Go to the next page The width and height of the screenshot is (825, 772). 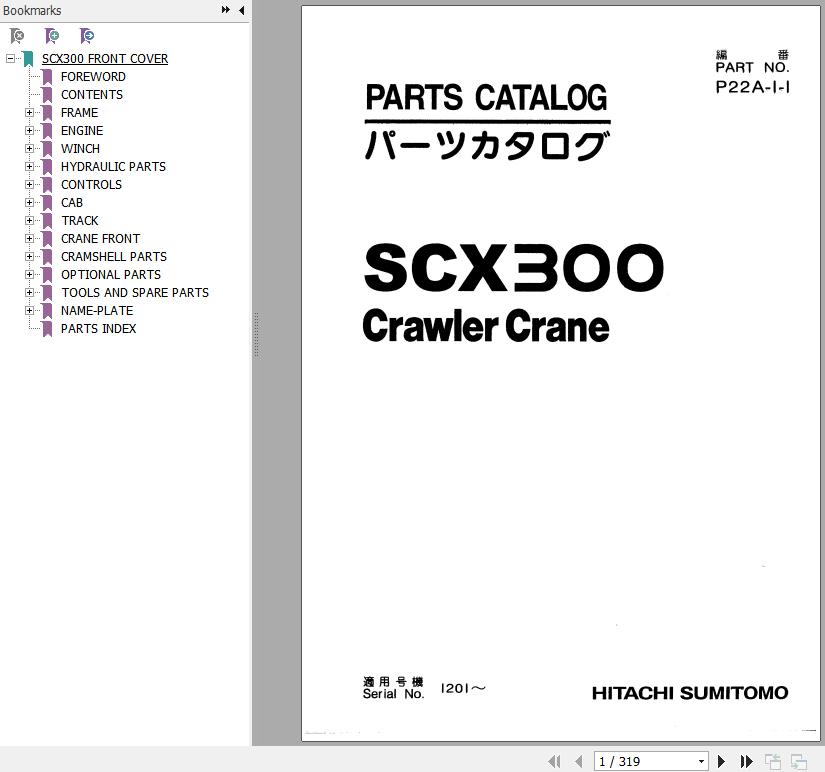(721, 761)
